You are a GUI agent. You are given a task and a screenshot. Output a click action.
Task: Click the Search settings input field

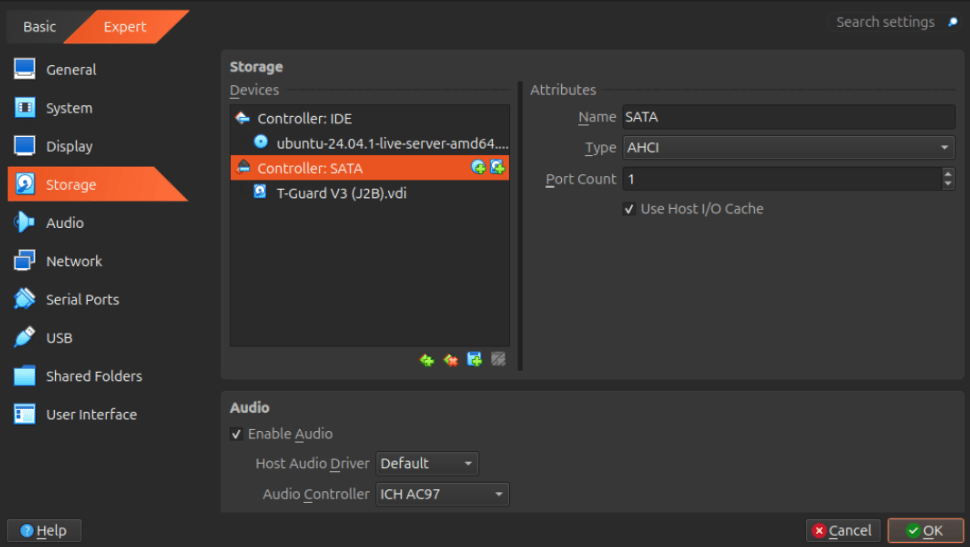coord(885,22)
